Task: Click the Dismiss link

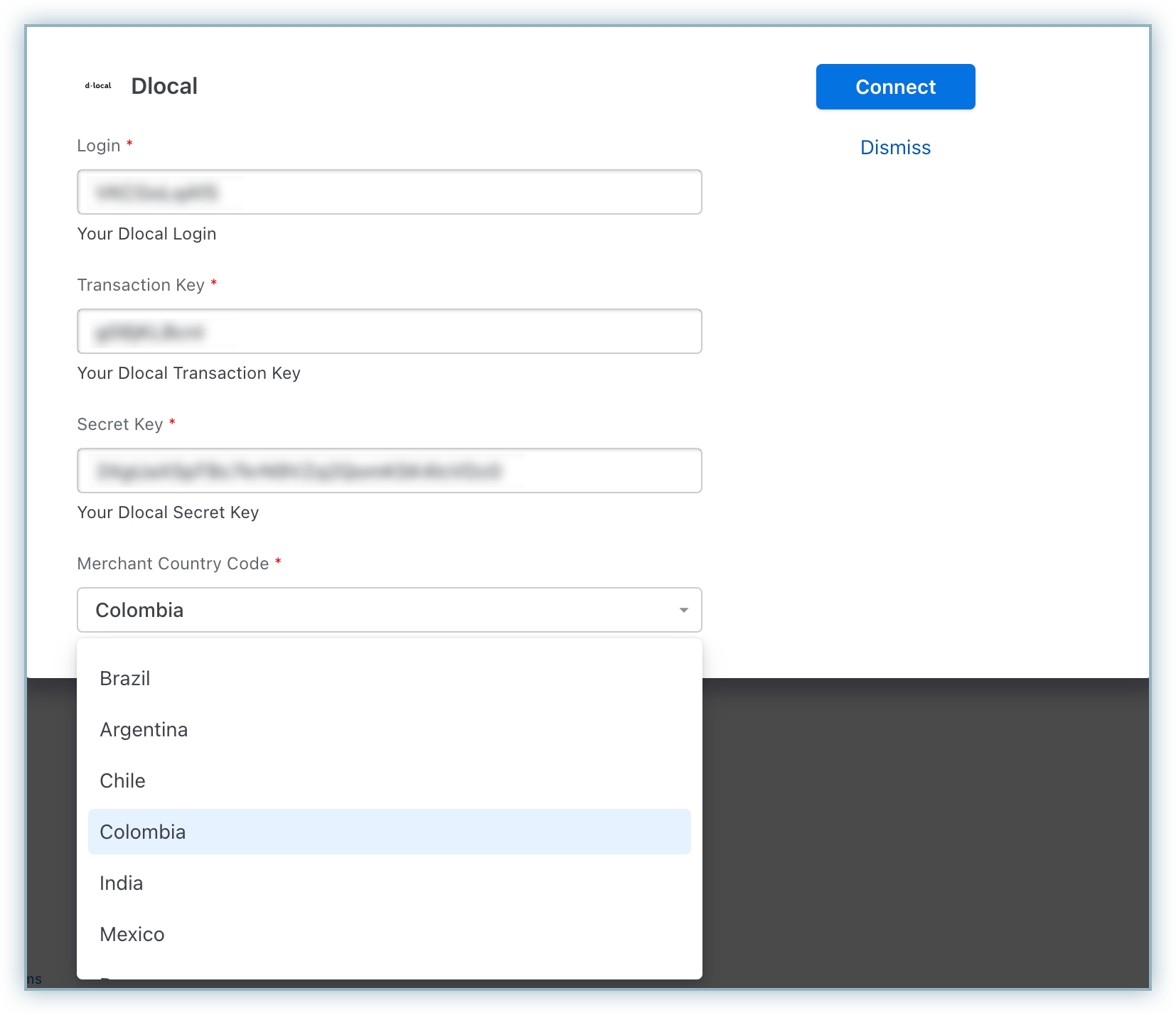Action: (895, 147)
